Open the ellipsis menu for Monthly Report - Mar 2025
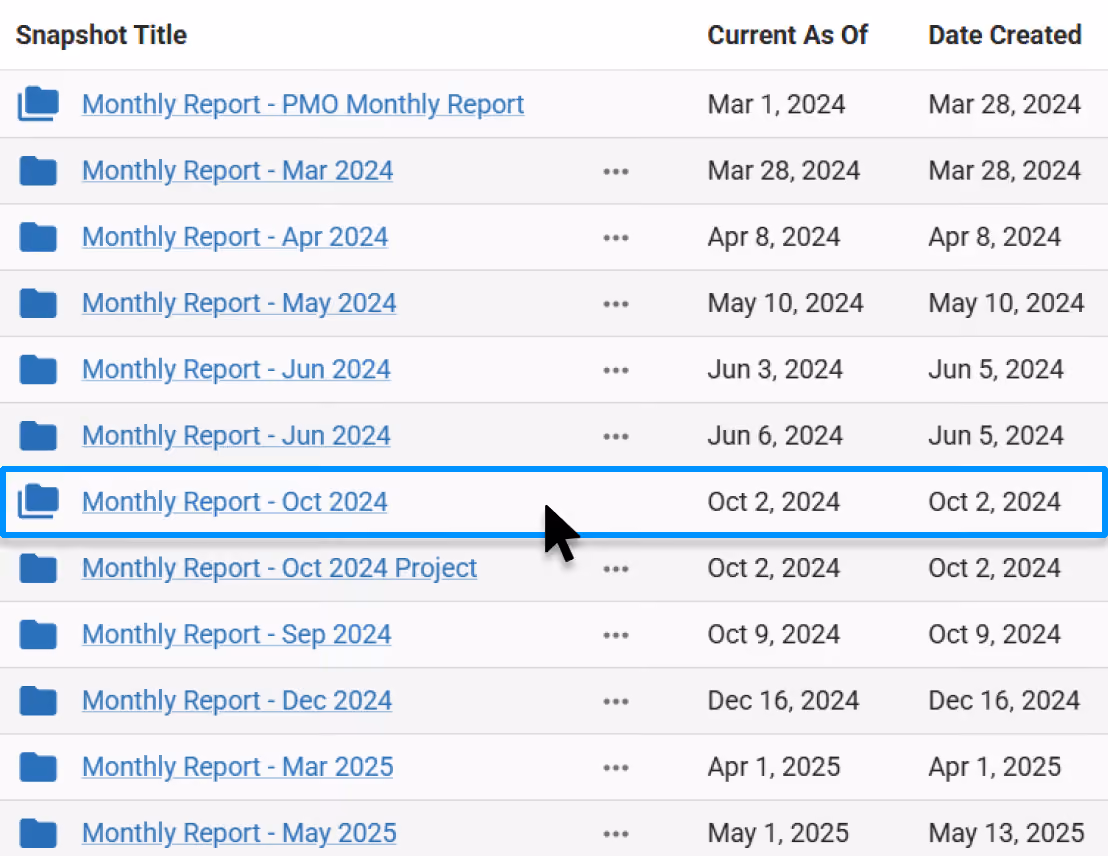This screenshot has height=856, width=1108. coord(615,767)
